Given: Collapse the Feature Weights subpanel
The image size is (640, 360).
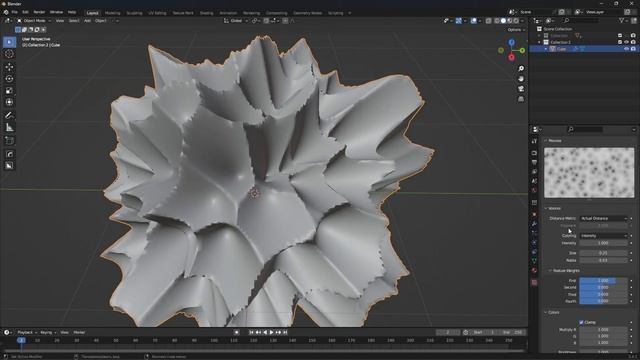Looking at the screenshot, I should click(550, 271).
